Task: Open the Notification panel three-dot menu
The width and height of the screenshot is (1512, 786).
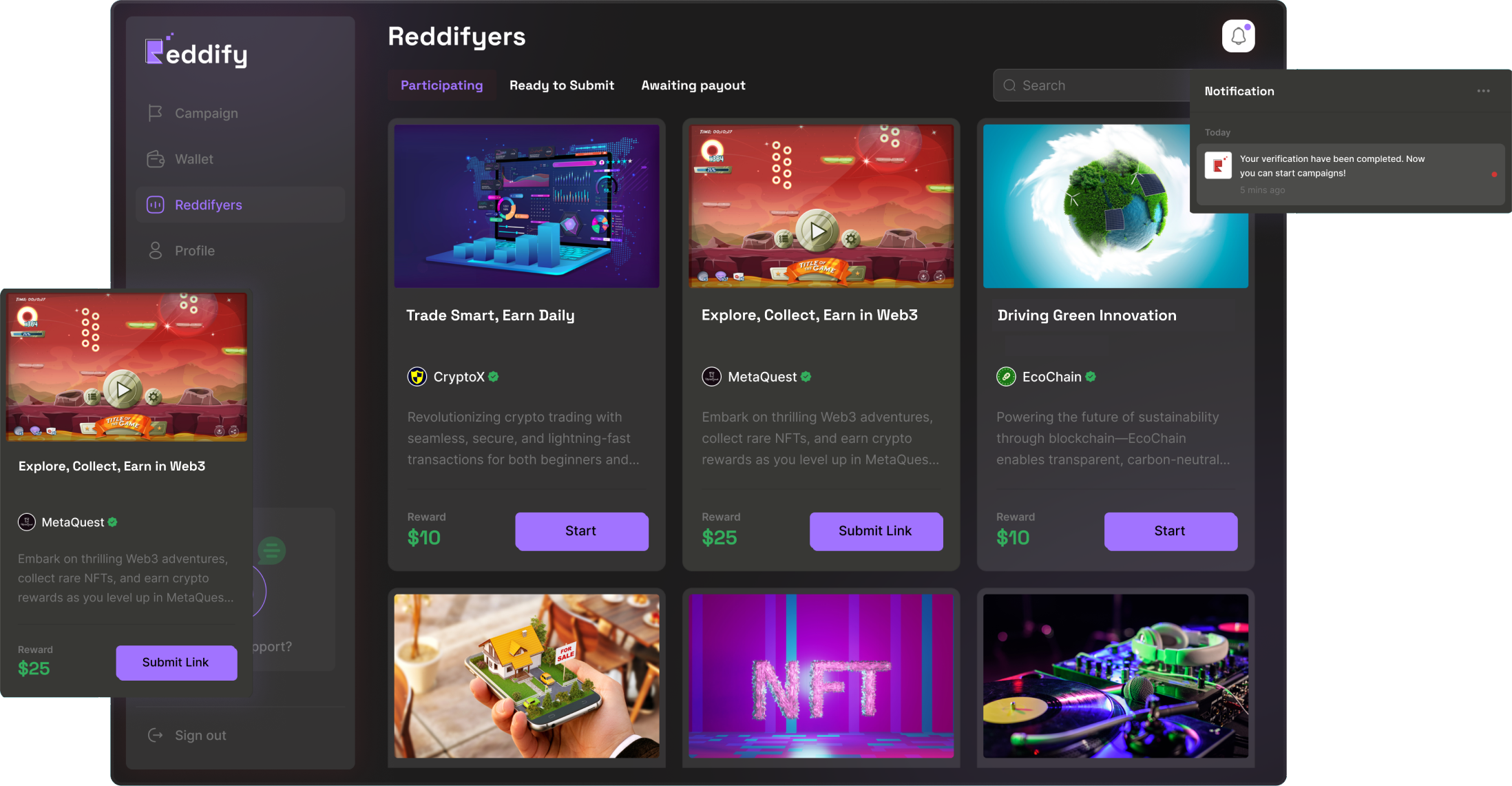Action: (x=1483, y=91)
